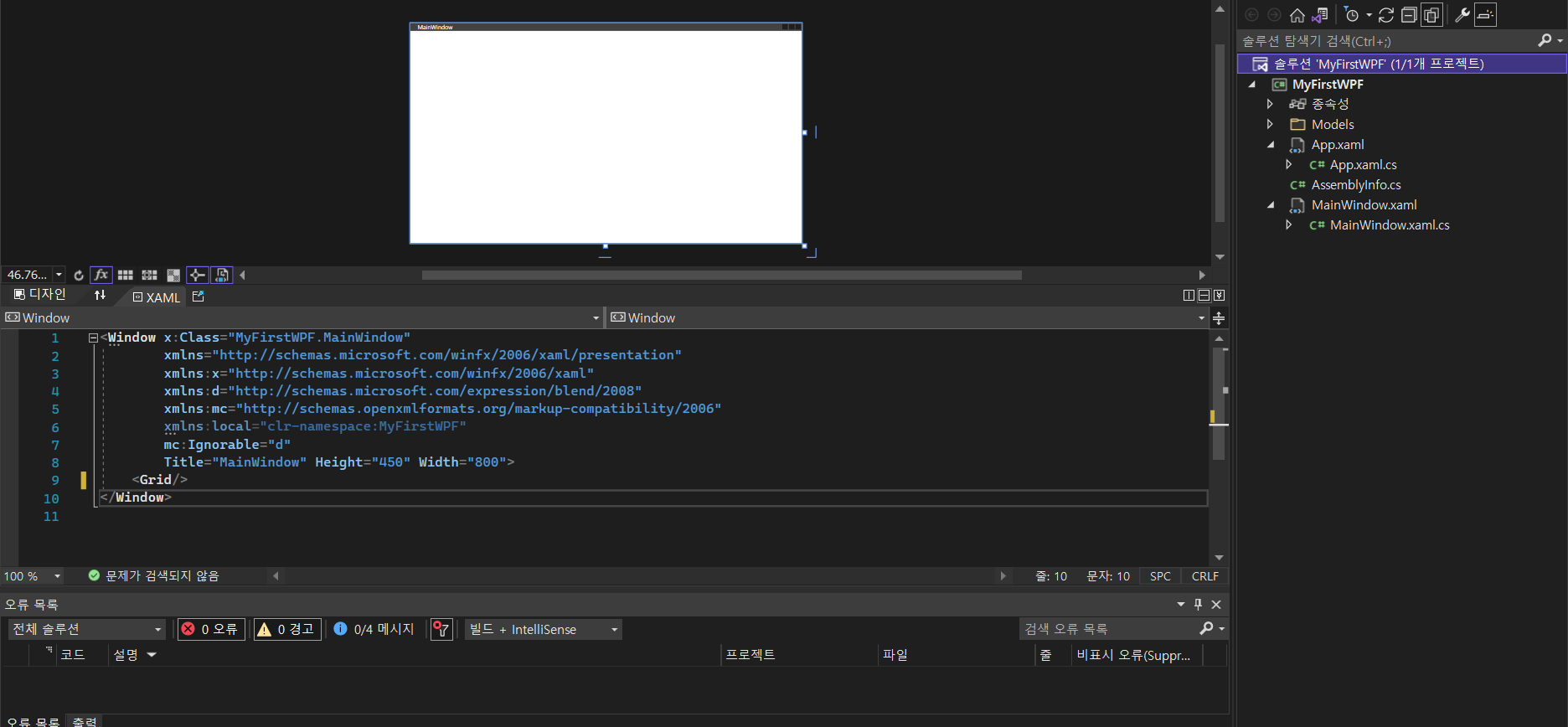The height and width of the screenshot is (727, 1568).
Task: Collapse the XAML pane icon
Action: point(1219,296)
